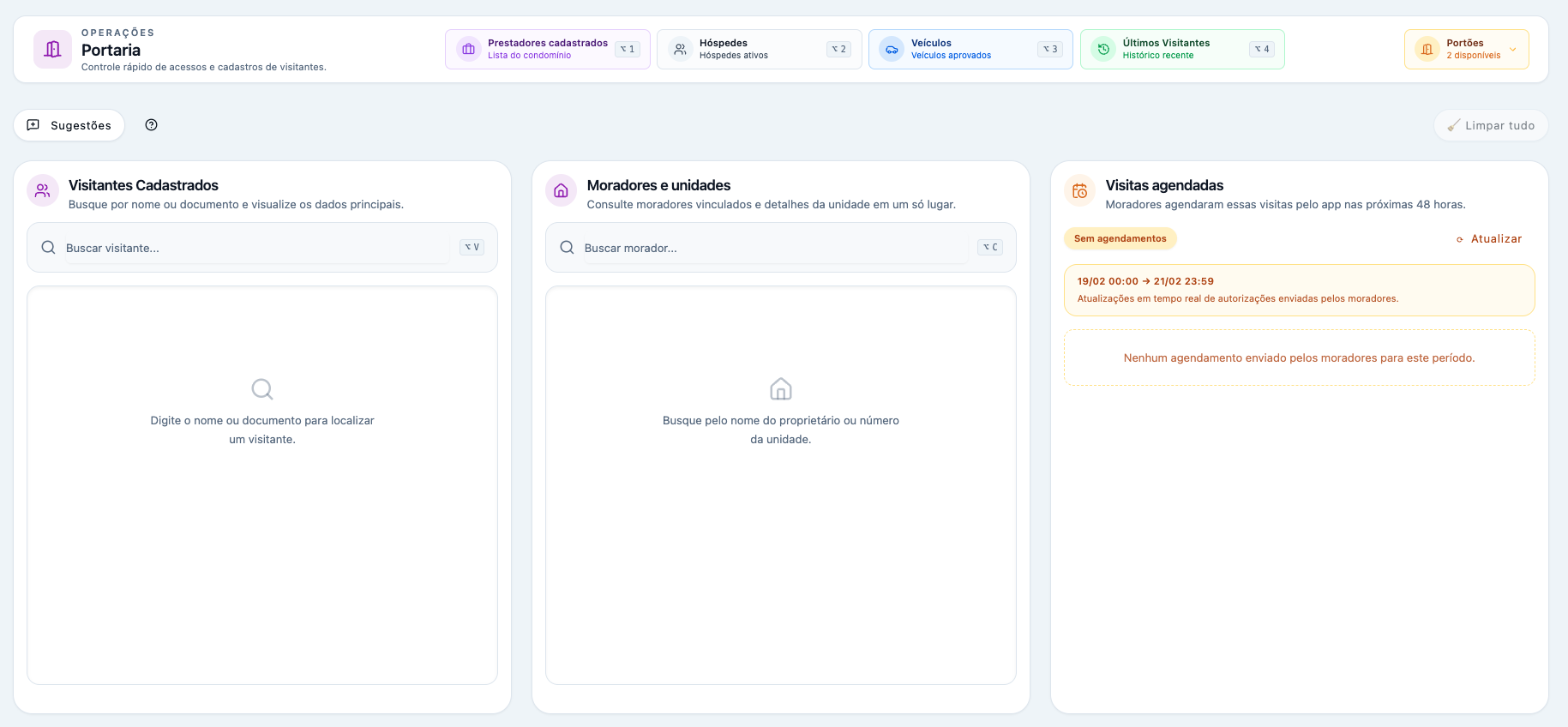Click the Moradores e unidades house icon

pos(561,191)
